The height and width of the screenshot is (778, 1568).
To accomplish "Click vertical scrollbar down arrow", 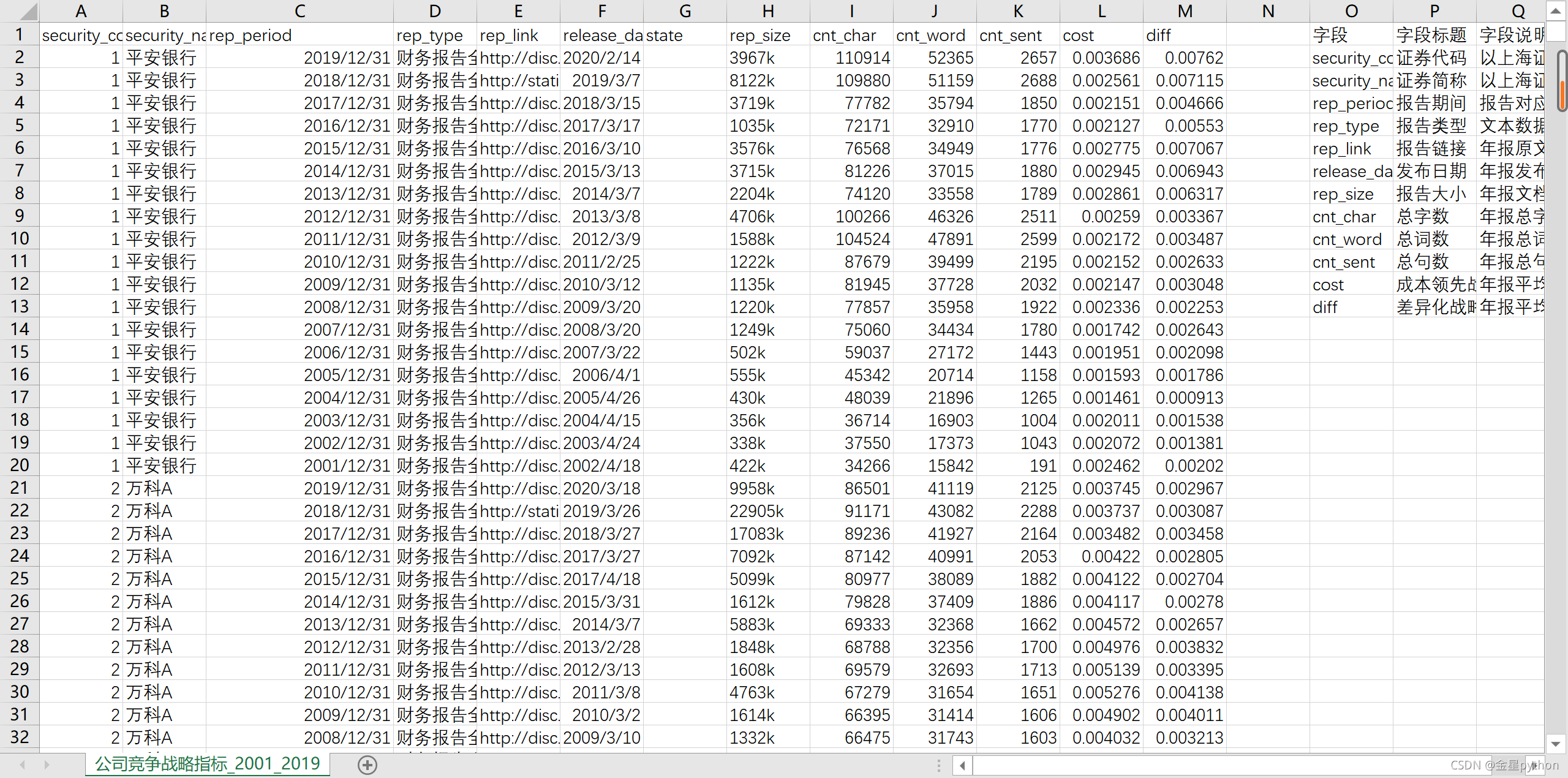I will (x=1556, y=744).
